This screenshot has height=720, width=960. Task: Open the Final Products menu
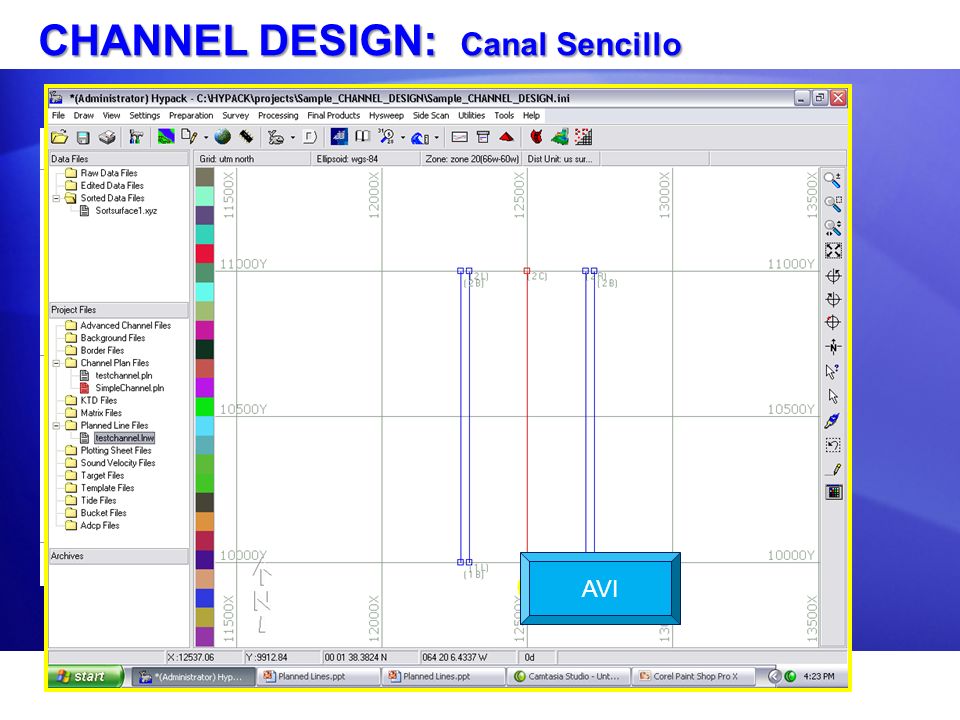[x=334, y=115]
